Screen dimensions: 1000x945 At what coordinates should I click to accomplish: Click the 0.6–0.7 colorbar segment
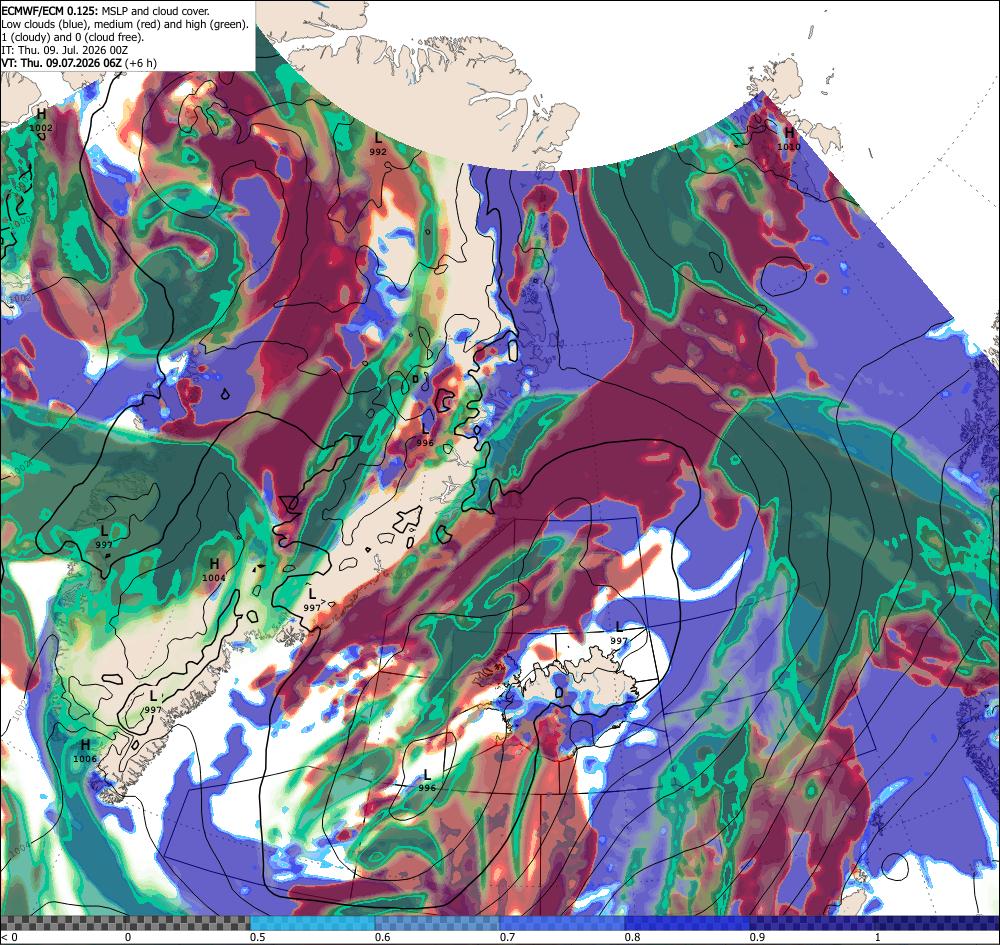[x=437, y=923]
